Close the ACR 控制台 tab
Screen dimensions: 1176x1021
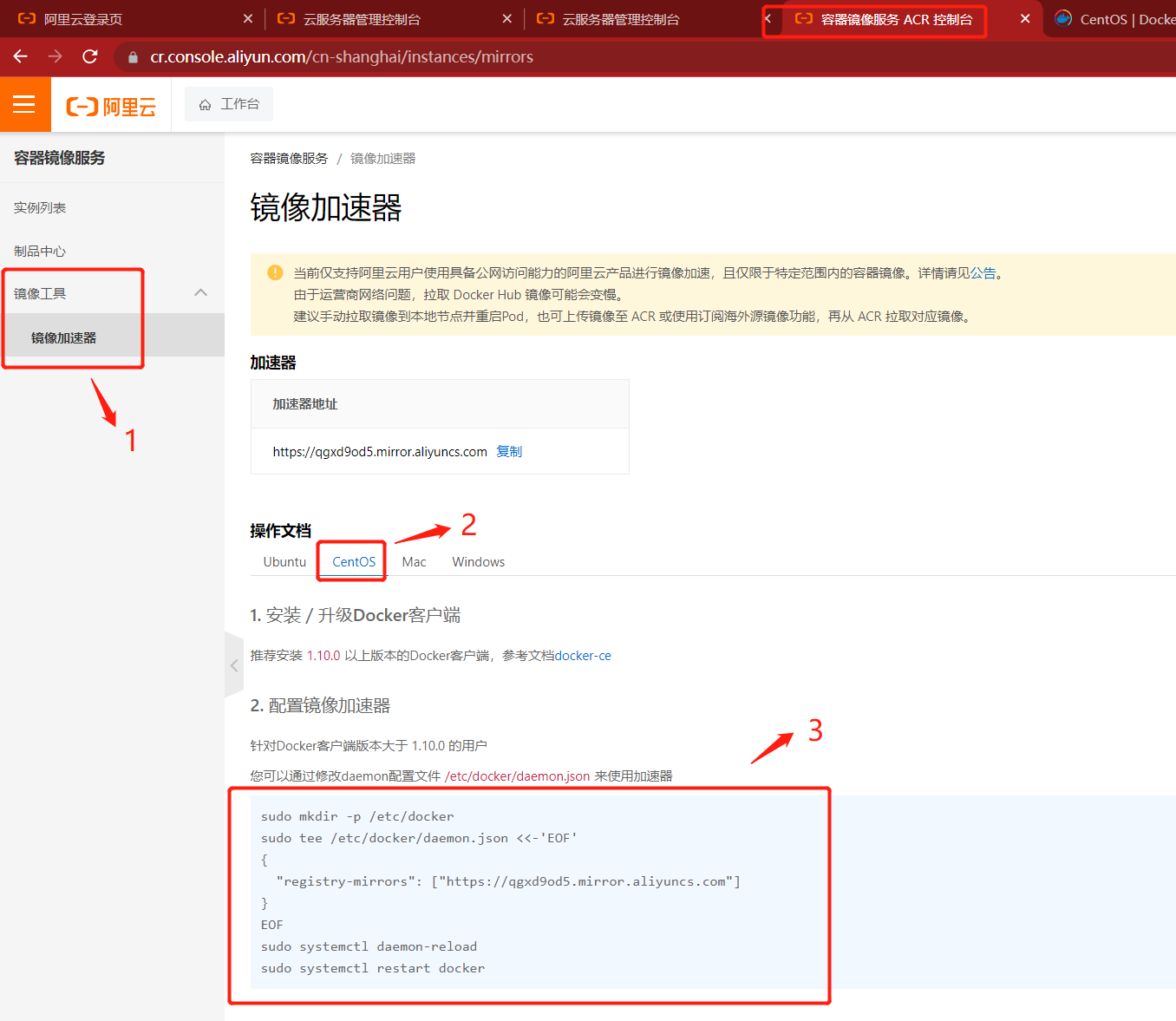pyautogui.click(x=1025, y=18)
